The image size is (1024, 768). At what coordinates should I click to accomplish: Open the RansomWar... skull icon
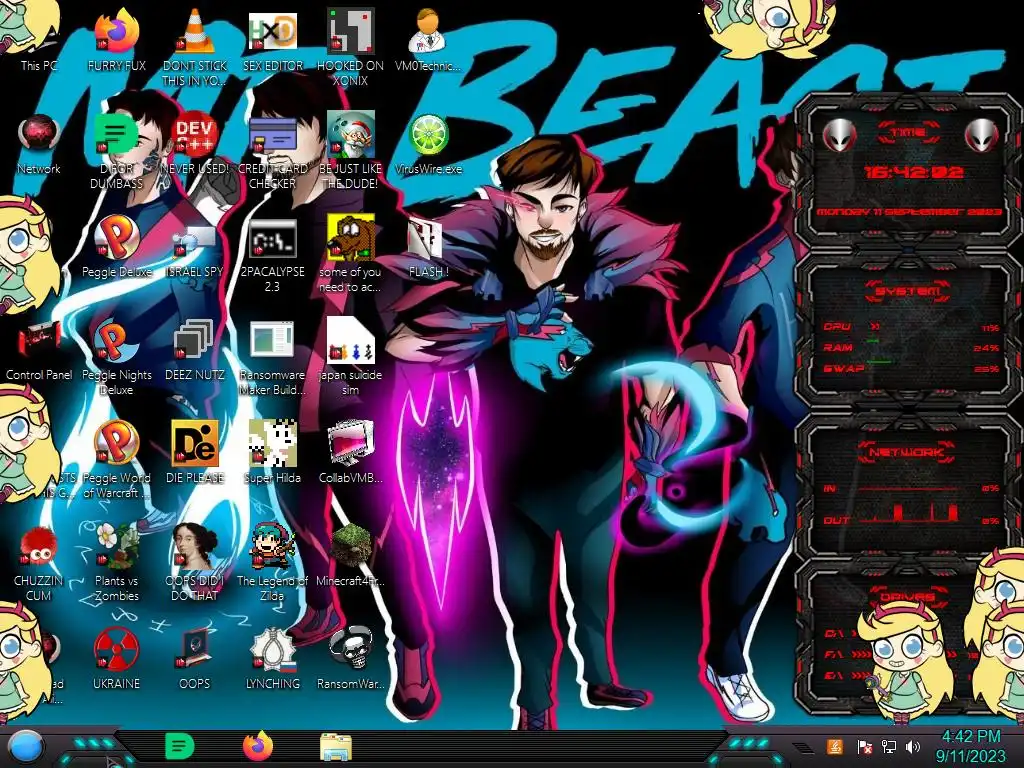(351, 658)
